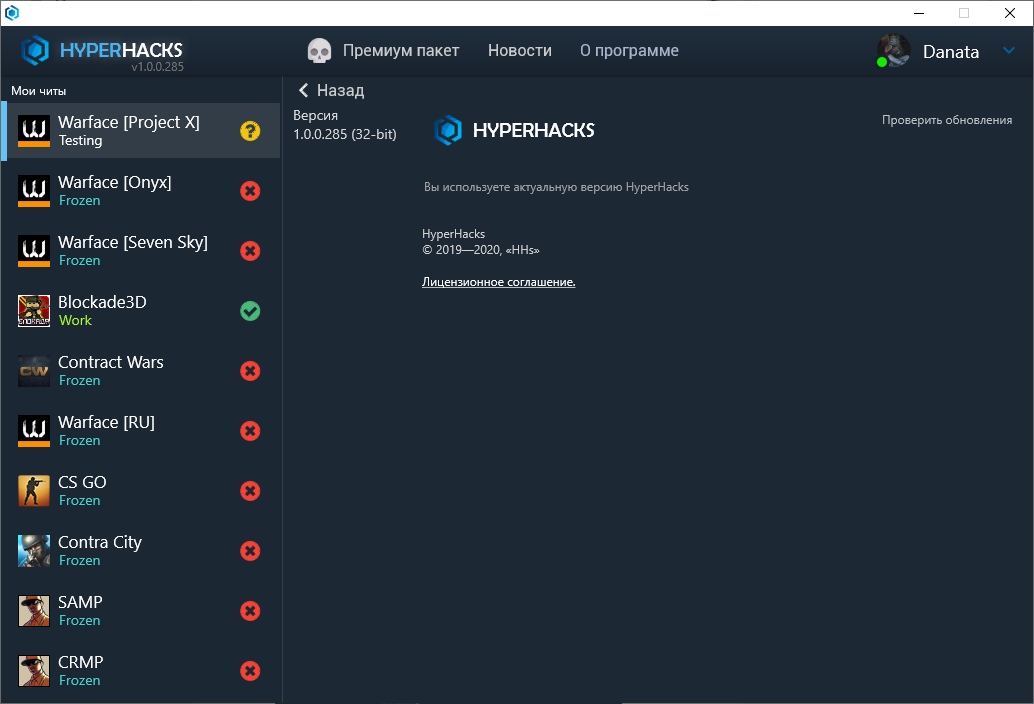The height and width of the screenshot is (704, 1034).
Task: Click the SAMP game icon
Action: [x=34, y=611]
